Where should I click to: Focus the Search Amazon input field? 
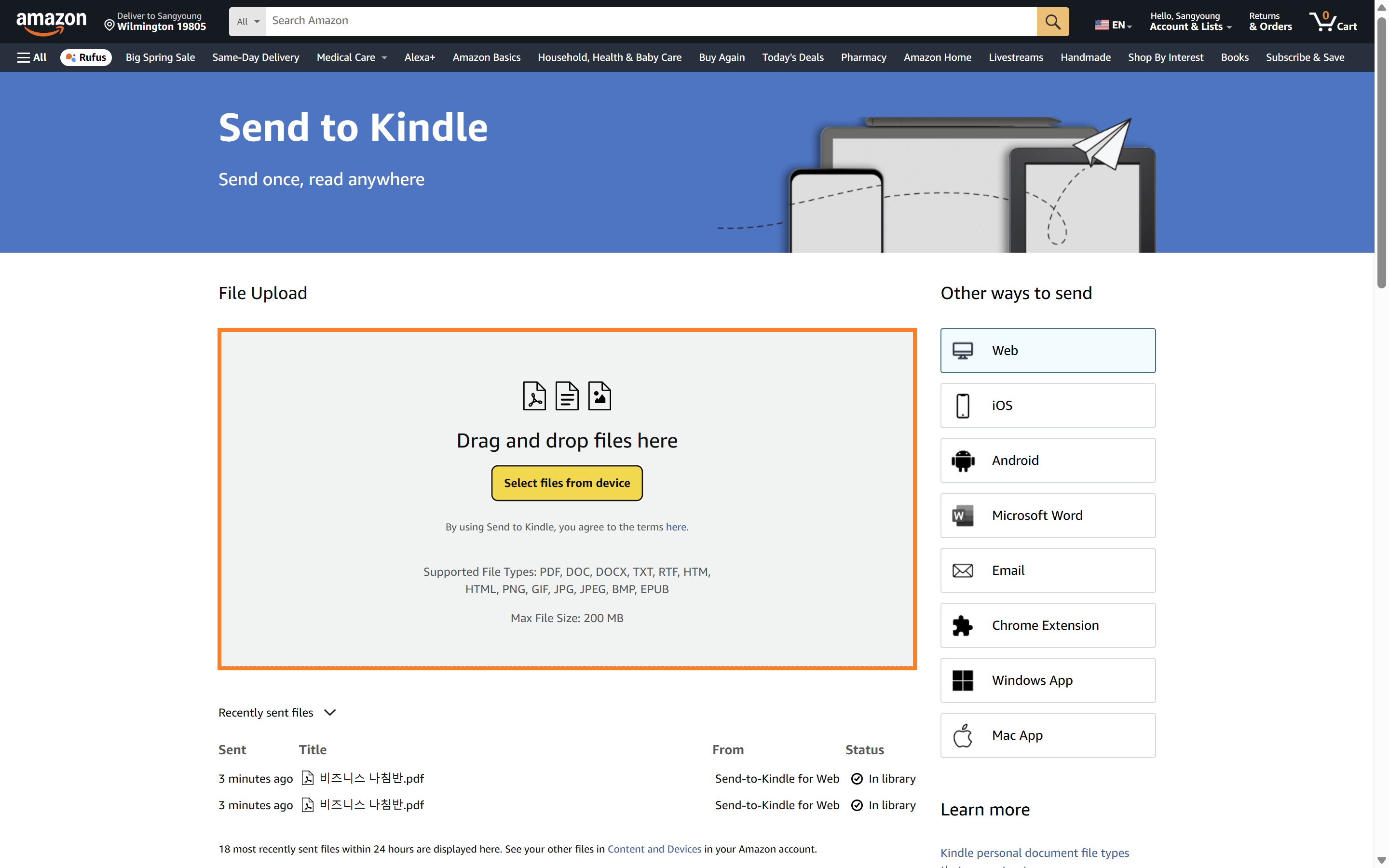point(652,22)
